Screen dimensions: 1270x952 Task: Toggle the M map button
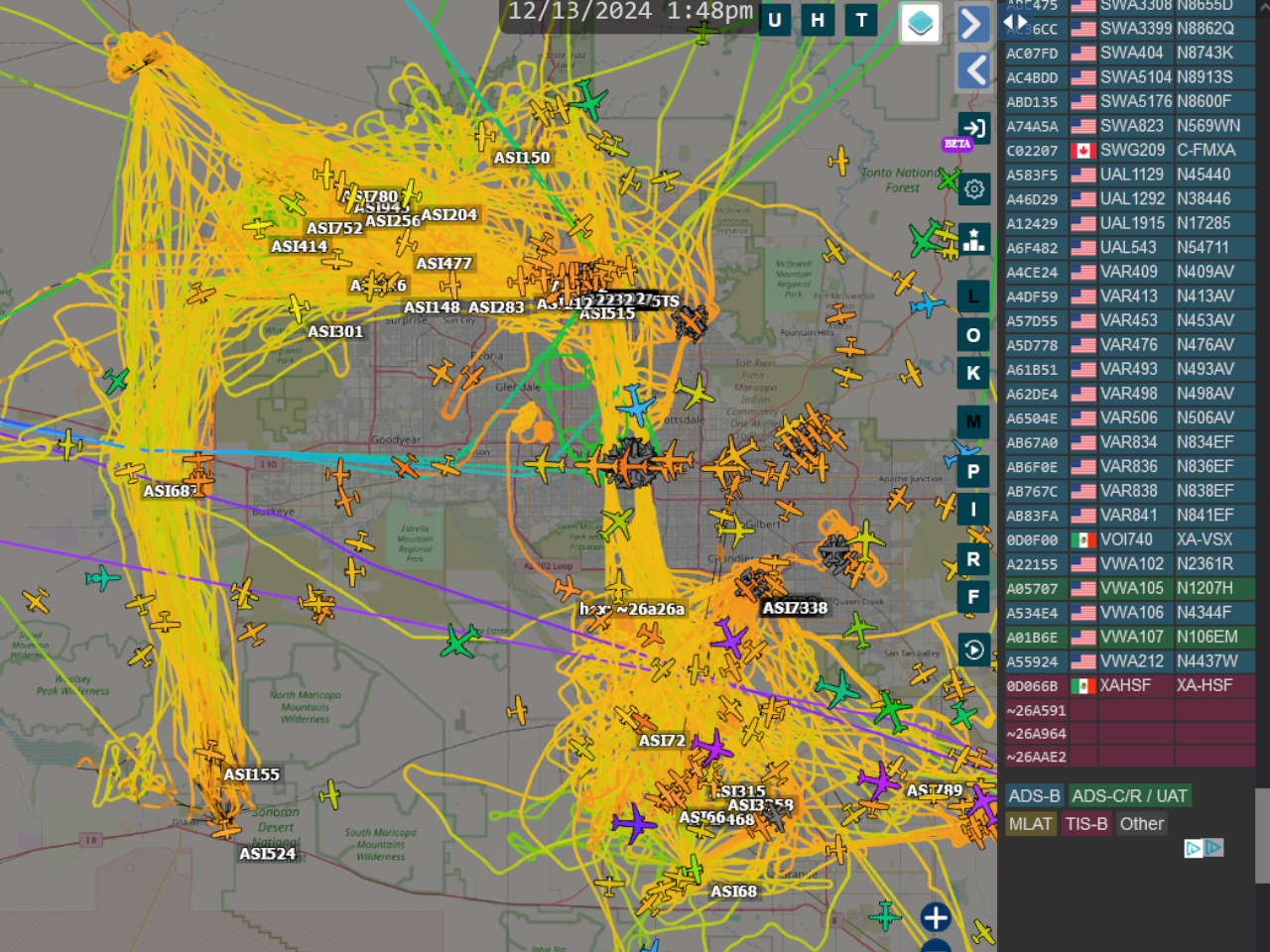973,421
